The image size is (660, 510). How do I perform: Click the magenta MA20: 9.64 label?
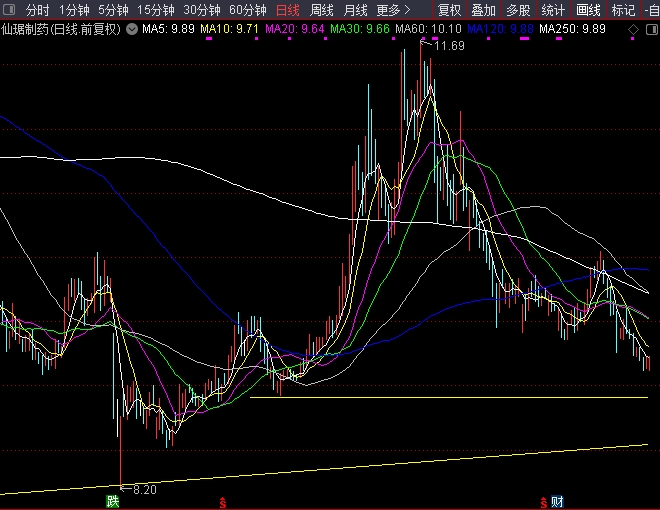coord(295,29)
